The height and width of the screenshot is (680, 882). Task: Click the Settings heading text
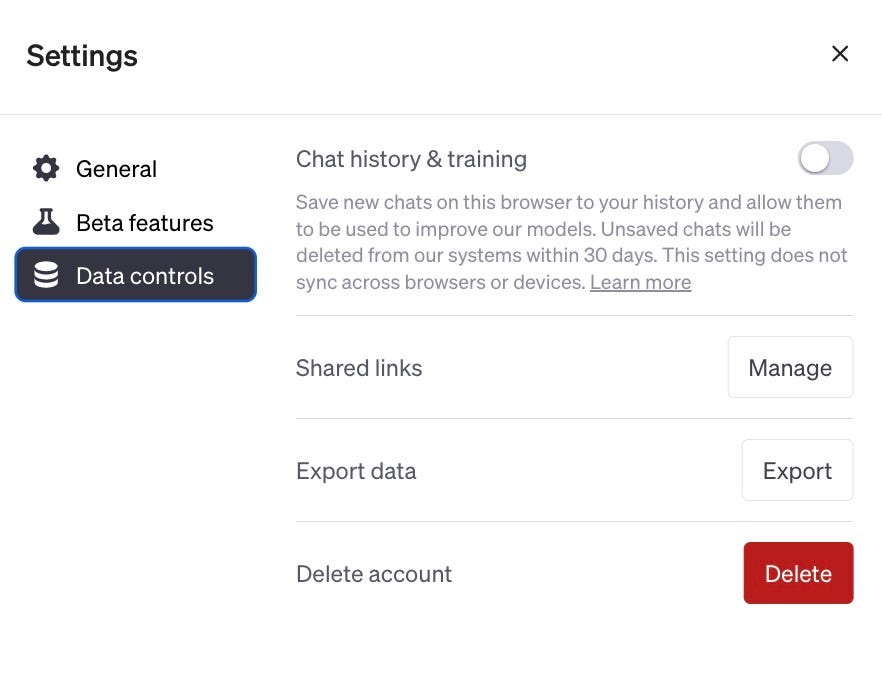tap(82, 55)
